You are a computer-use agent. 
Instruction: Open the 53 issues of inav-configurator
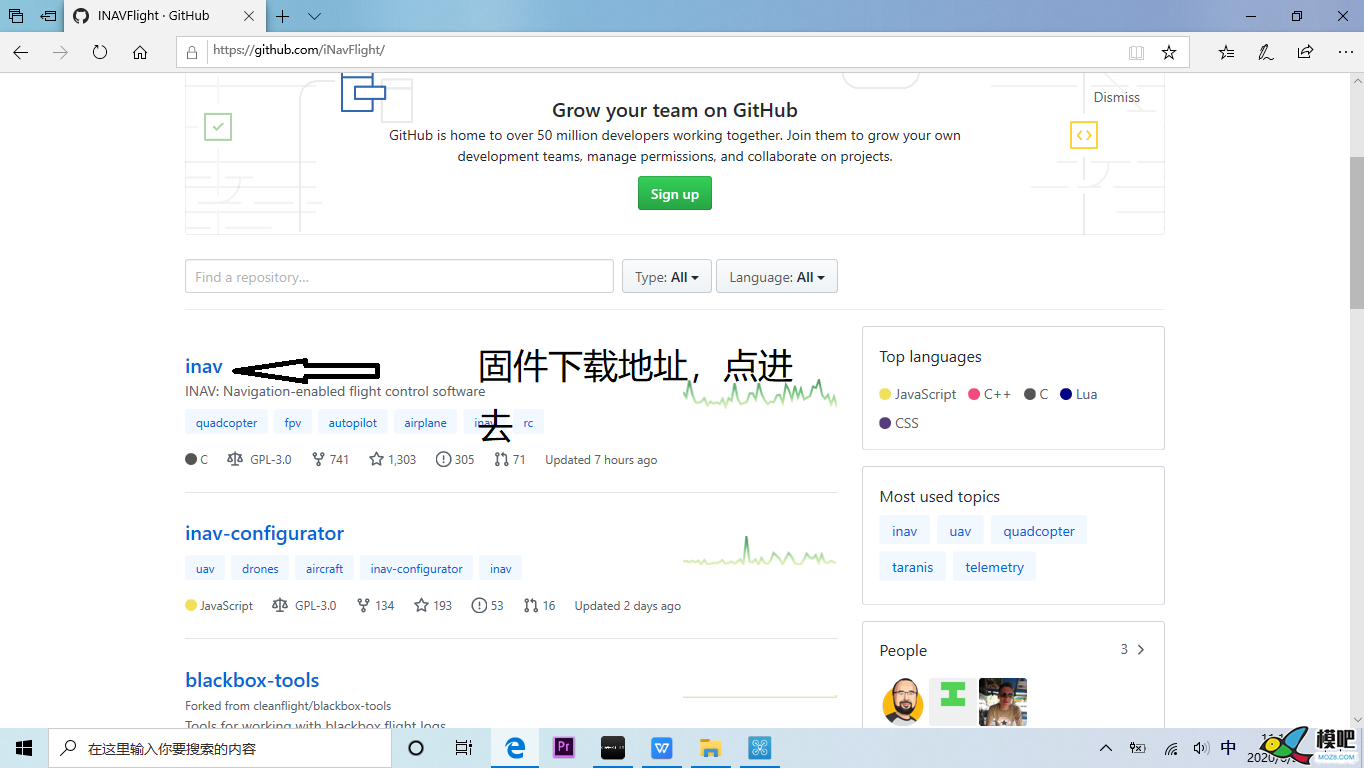[x=488, y=606]
